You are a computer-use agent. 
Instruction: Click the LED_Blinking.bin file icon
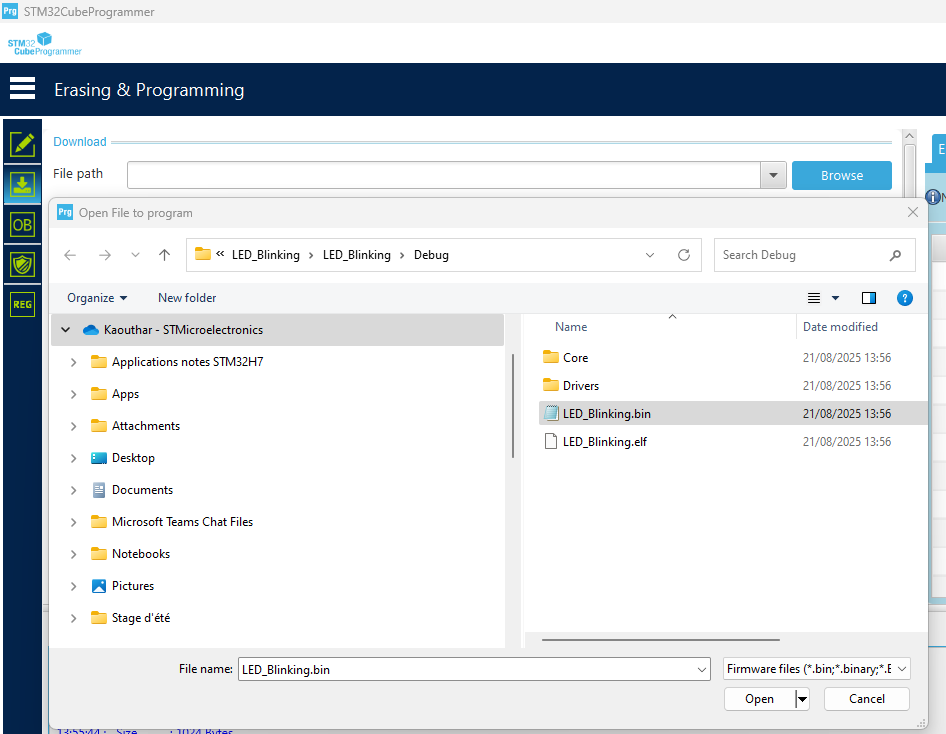550,413
